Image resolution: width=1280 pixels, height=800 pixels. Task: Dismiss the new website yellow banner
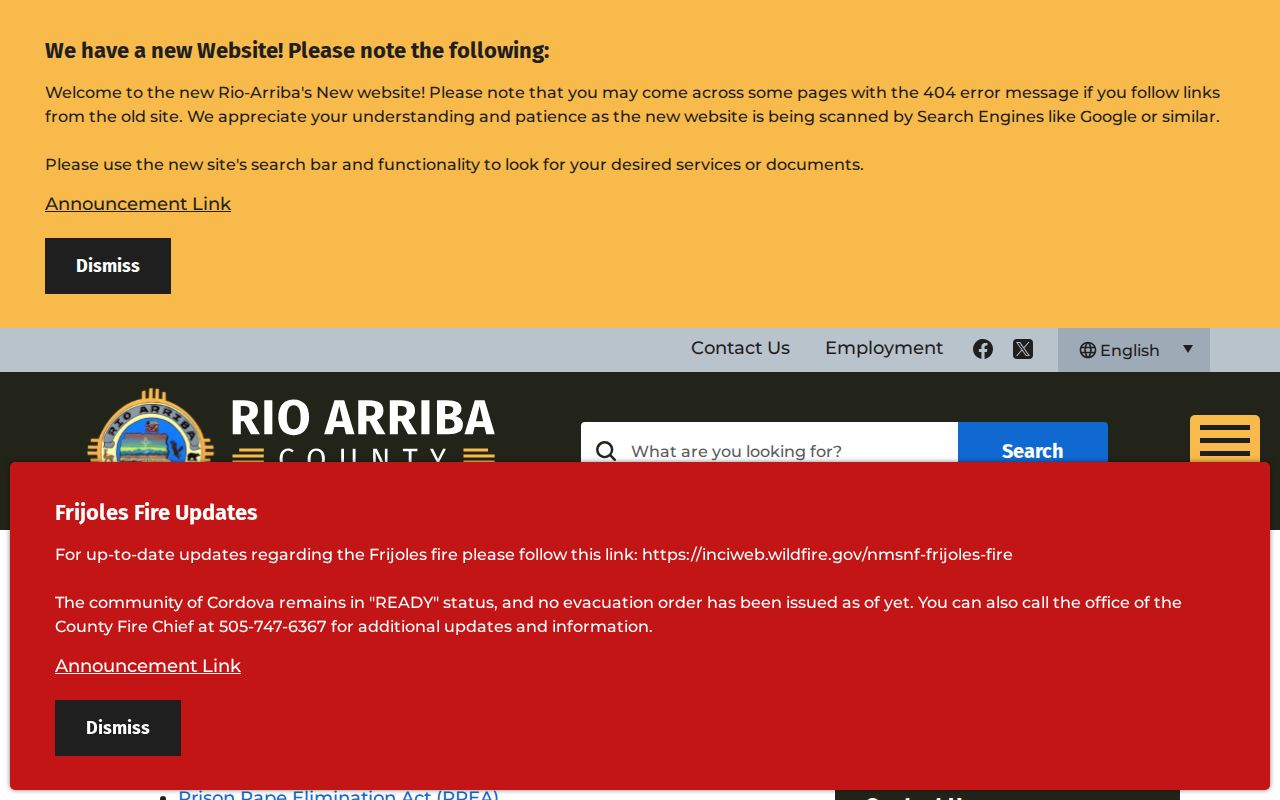click(x=108, y=266)
